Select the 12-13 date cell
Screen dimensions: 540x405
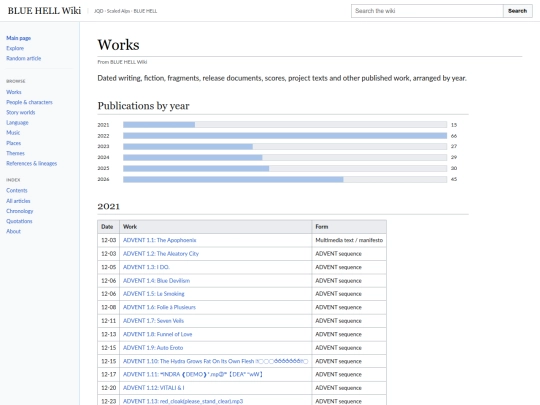point(108,334)
